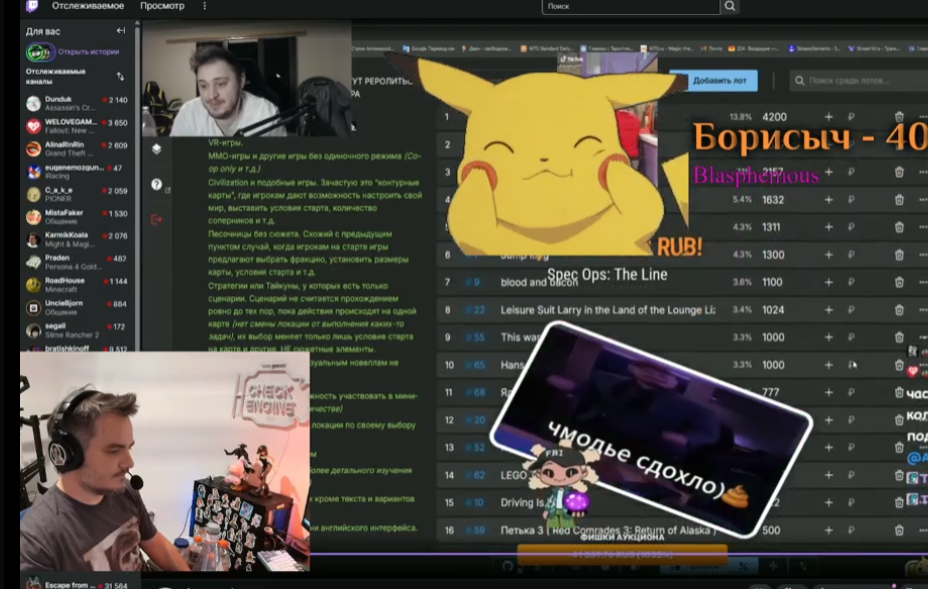Viewport: 928px width, 589px height.
Task: Delete Leisure Suit Larry lot via trash
Action: click(x=899, y=310)
